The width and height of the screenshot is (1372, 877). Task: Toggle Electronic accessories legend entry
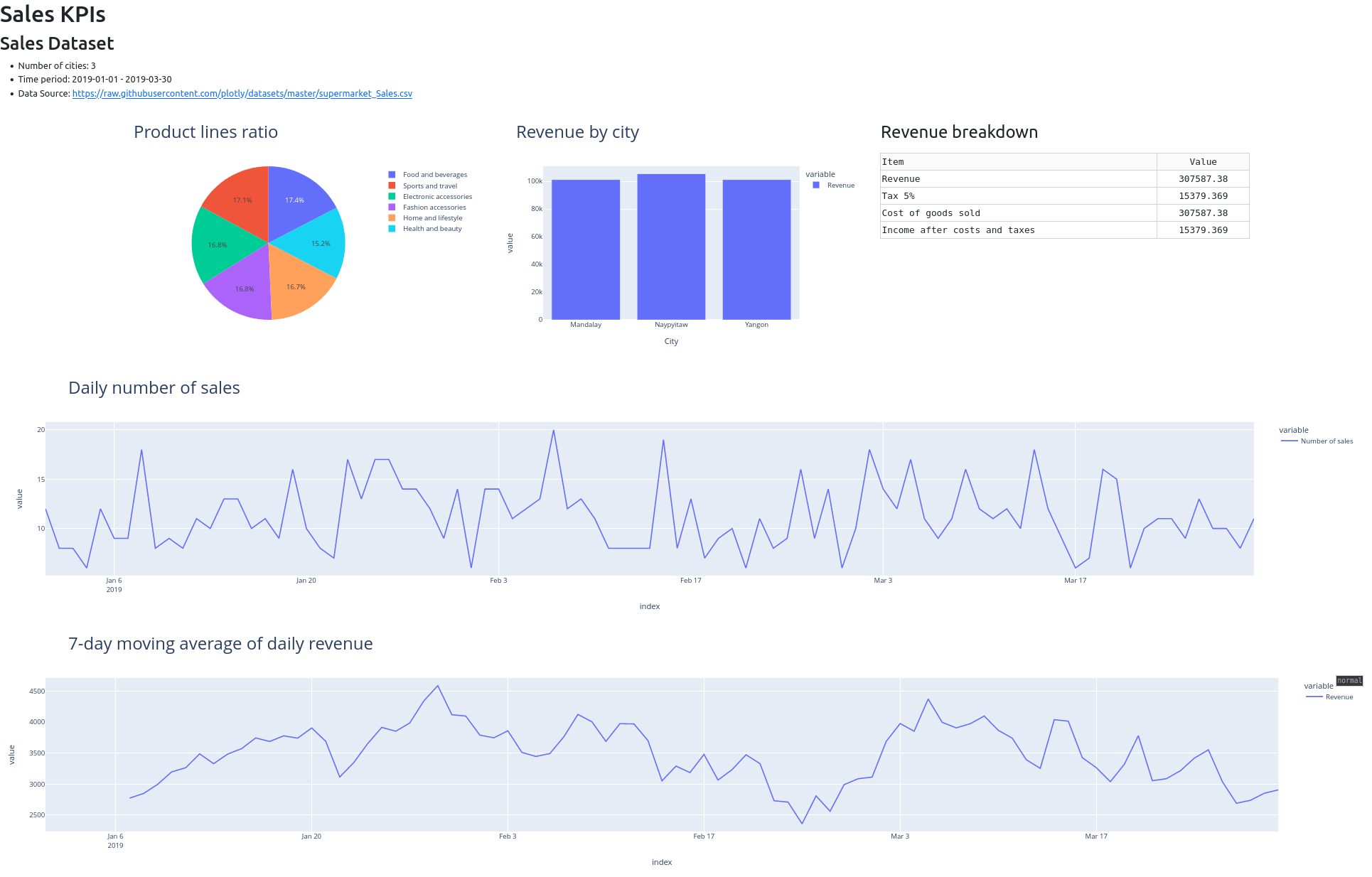click(x=430, y=197)
